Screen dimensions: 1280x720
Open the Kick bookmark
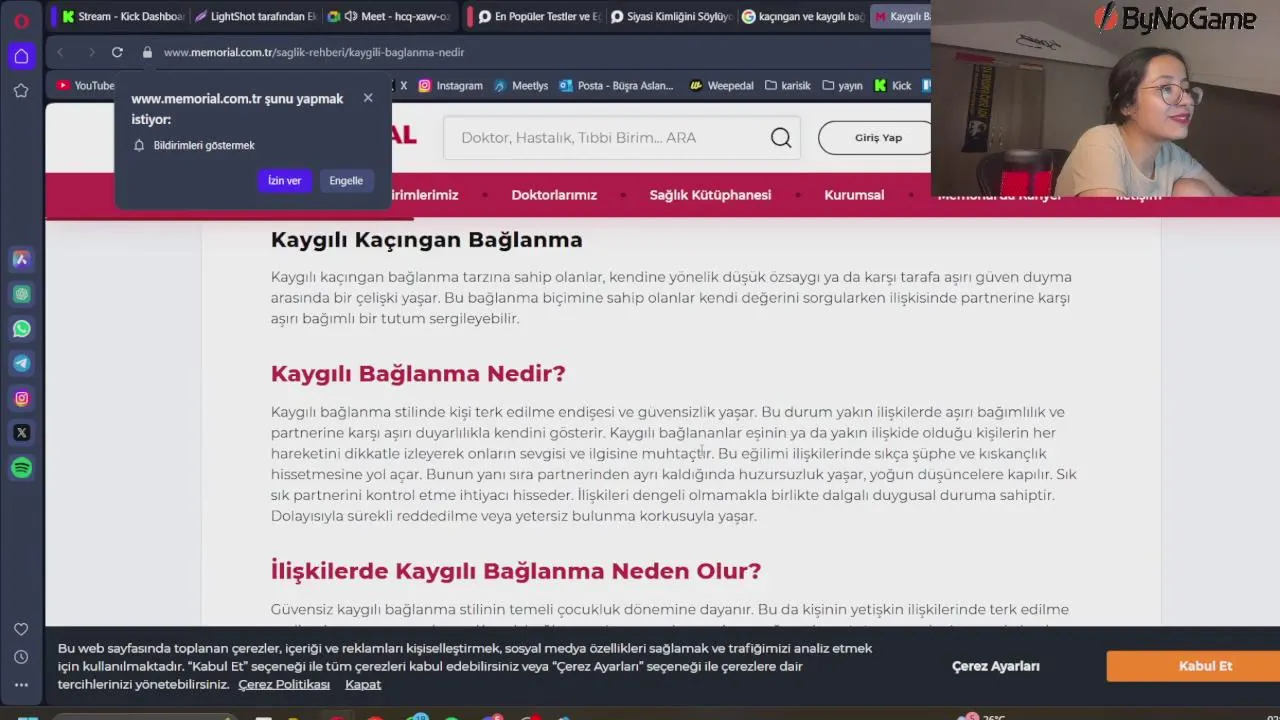893,86
